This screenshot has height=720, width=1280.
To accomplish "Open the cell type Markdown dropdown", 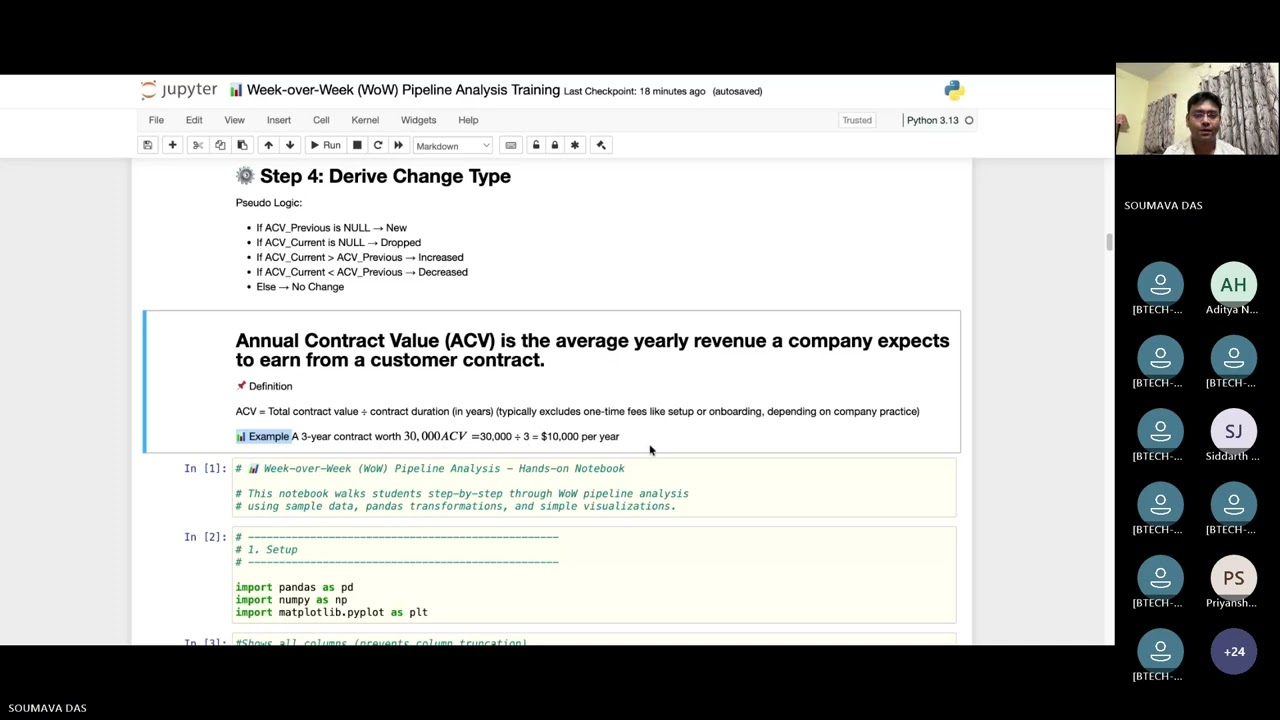I will pyautogui.click(x=453, y=146).
